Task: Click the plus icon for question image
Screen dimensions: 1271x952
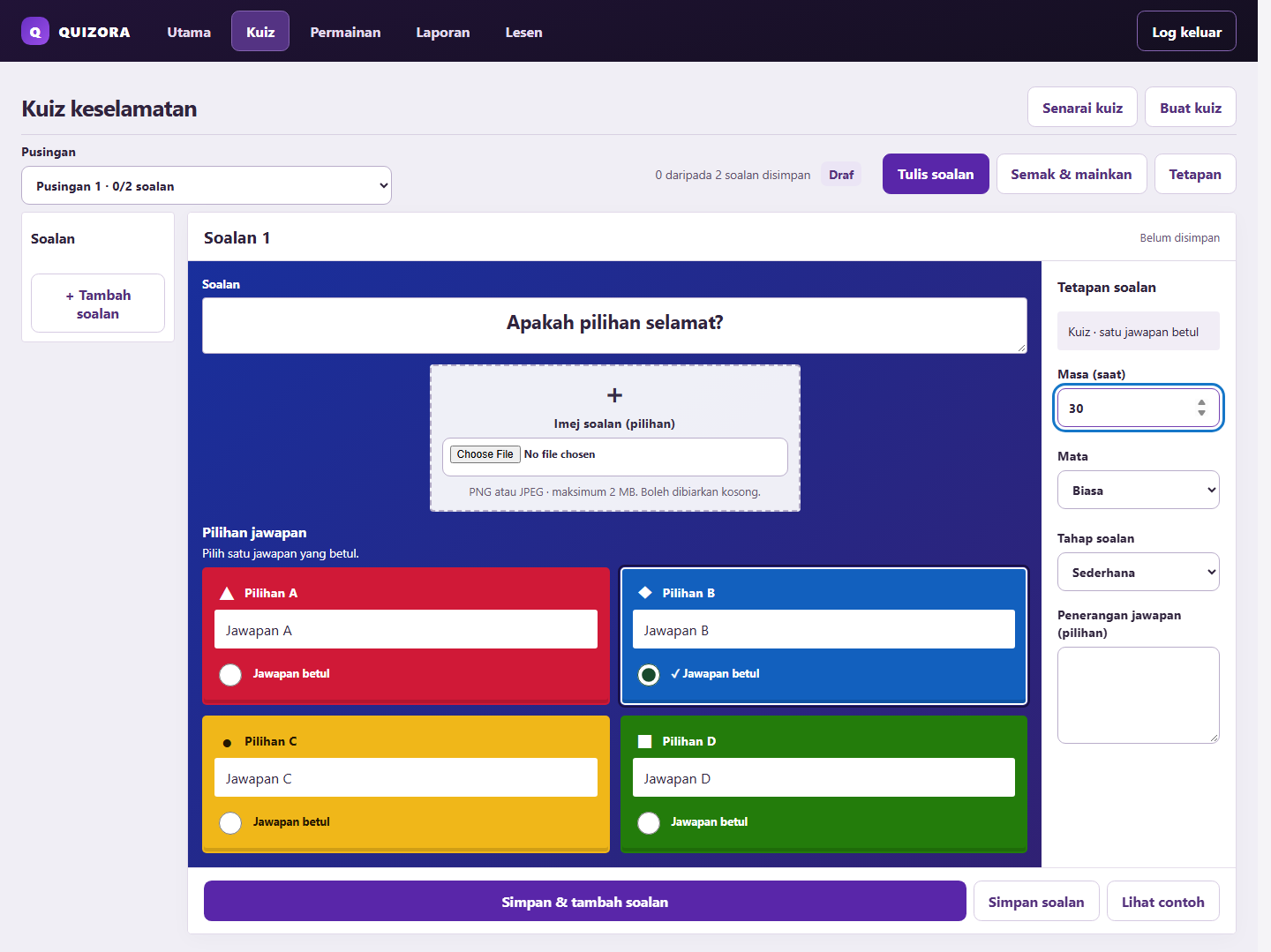Action: coord(615,395)
